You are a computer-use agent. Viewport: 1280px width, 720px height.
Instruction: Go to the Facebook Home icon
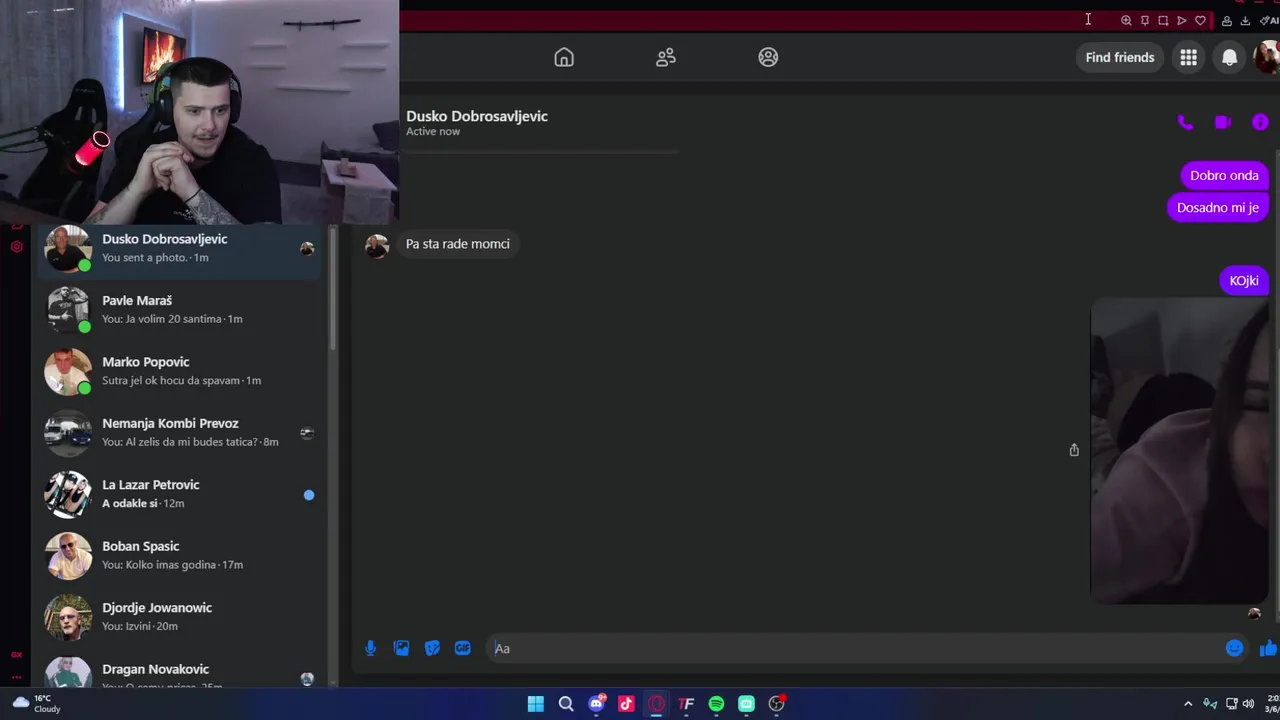coord(564,57)
